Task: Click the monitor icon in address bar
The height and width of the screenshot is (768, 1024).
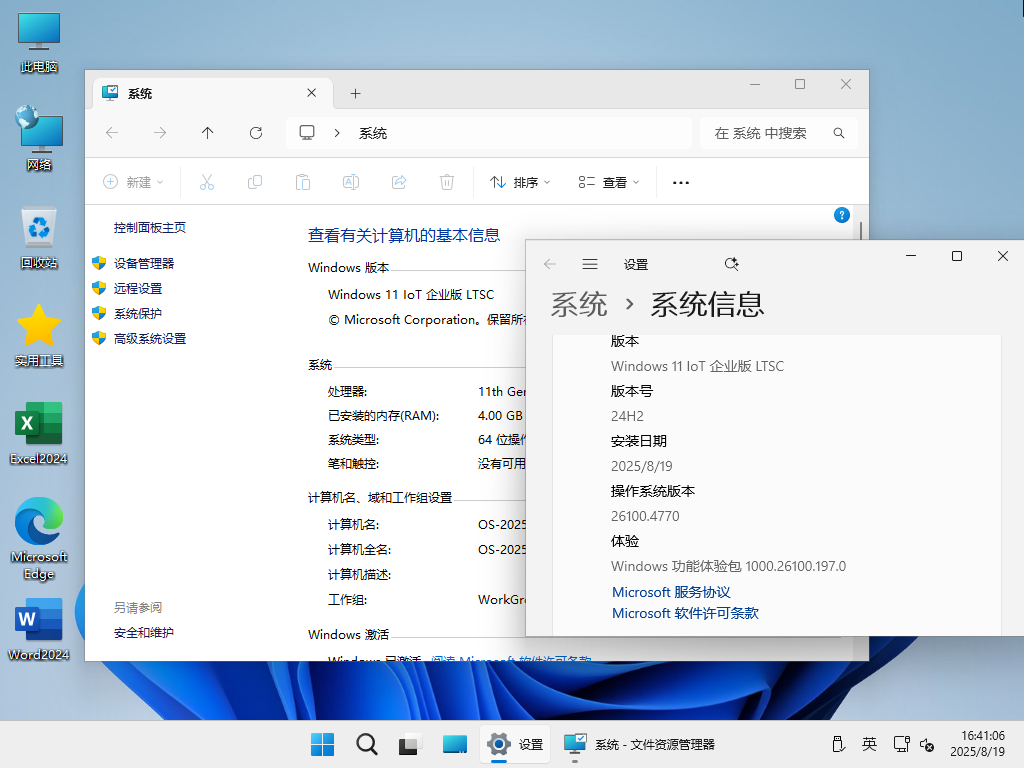Action: 307,133
